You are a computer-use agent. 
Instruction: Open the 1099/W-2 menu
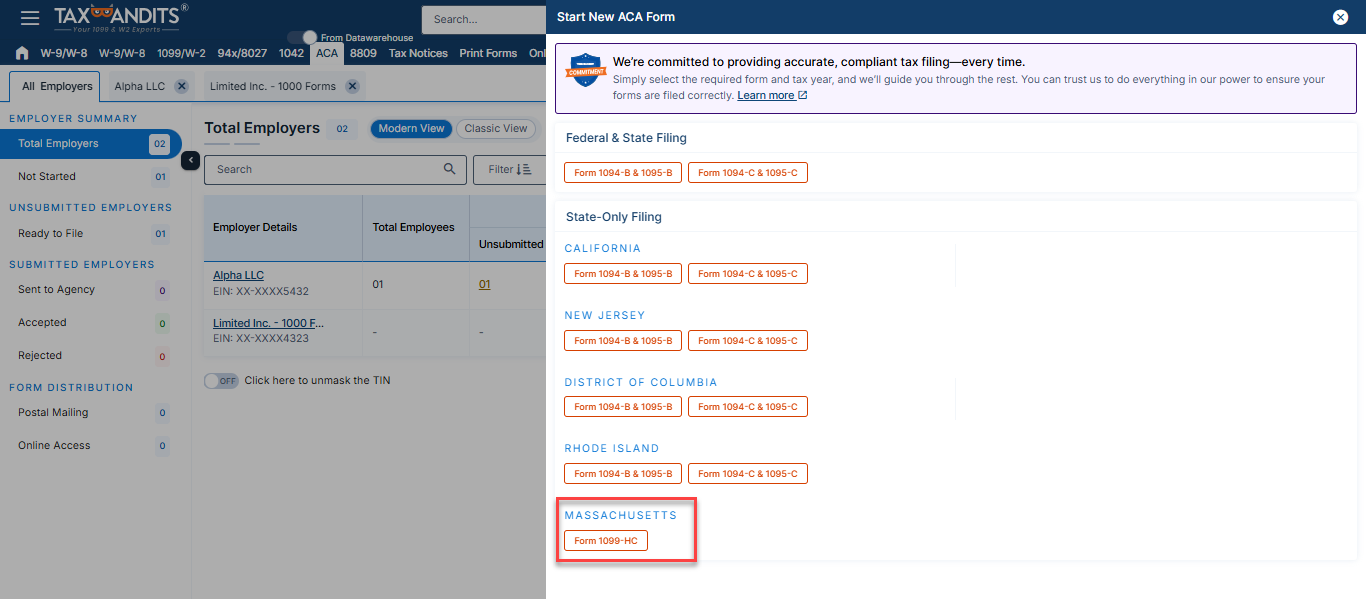[x=180, y=54]
